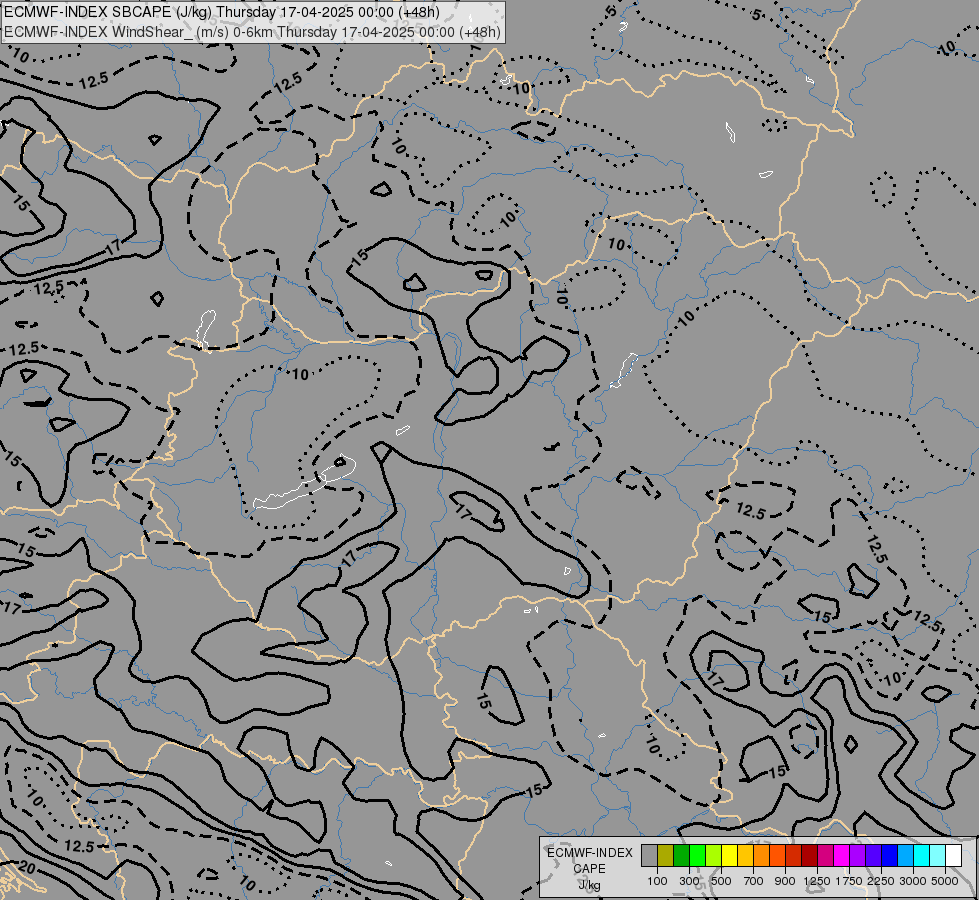Click the 900 legend value
This screenshot has height=900, width=979.
pyautogui.click(x=785, y=881)
